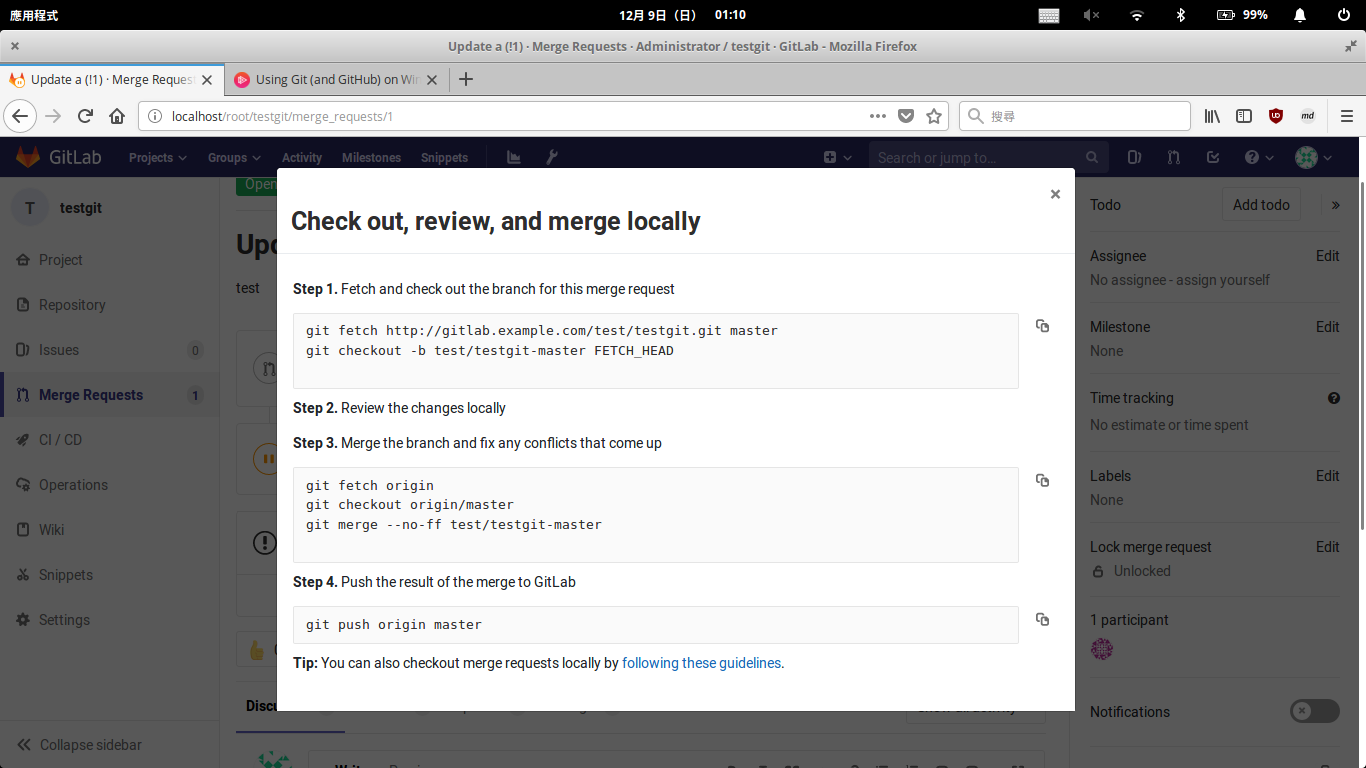Open Merge Requests in sidebar

(x=91, y=395)
